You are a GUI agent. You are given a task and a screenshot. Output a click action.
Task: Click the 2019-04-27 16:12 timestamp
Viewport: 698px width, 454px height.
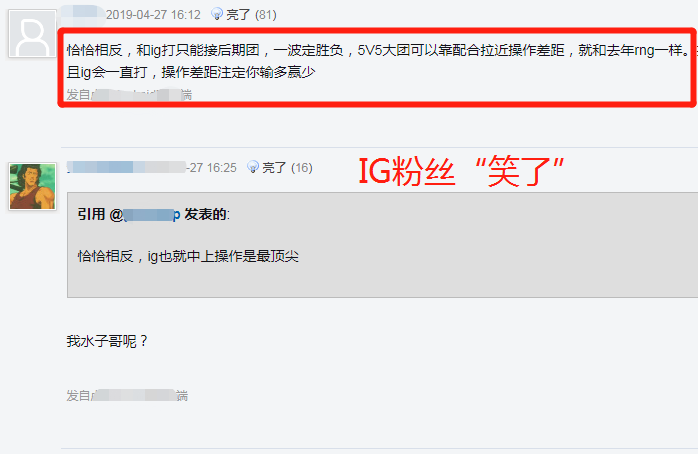pos(153,15)
